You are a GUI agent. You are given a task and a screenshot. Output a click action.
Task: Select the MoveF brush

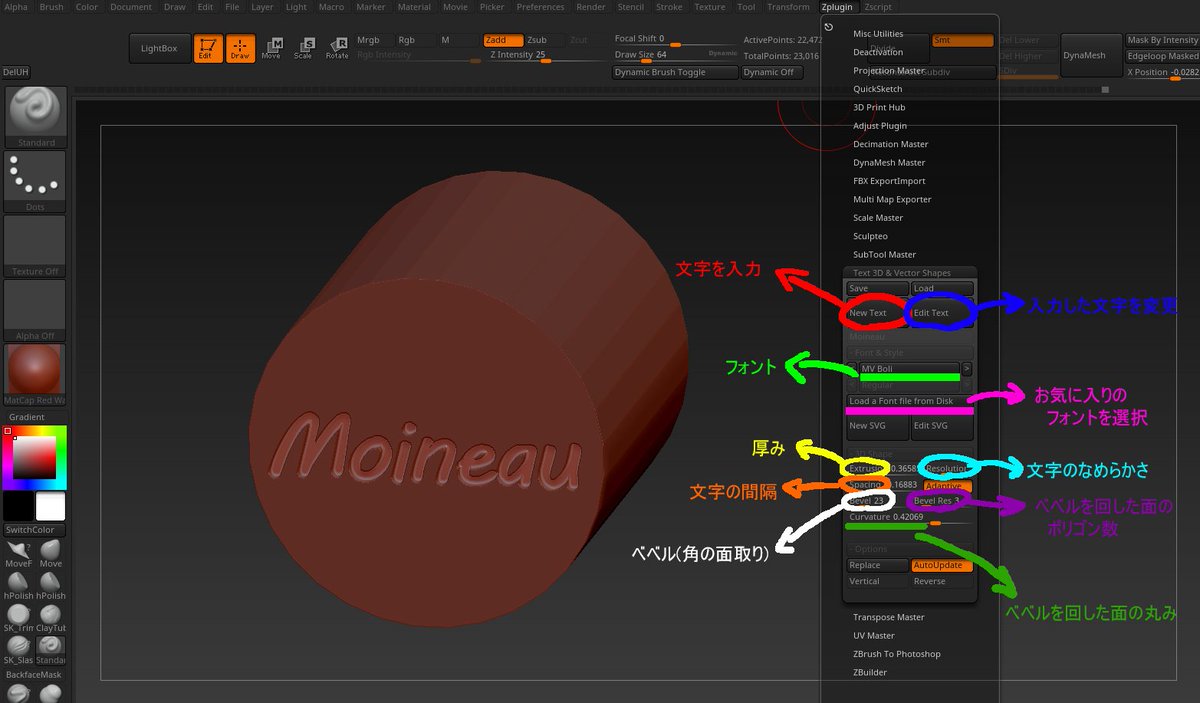click(x=18, y=554)
